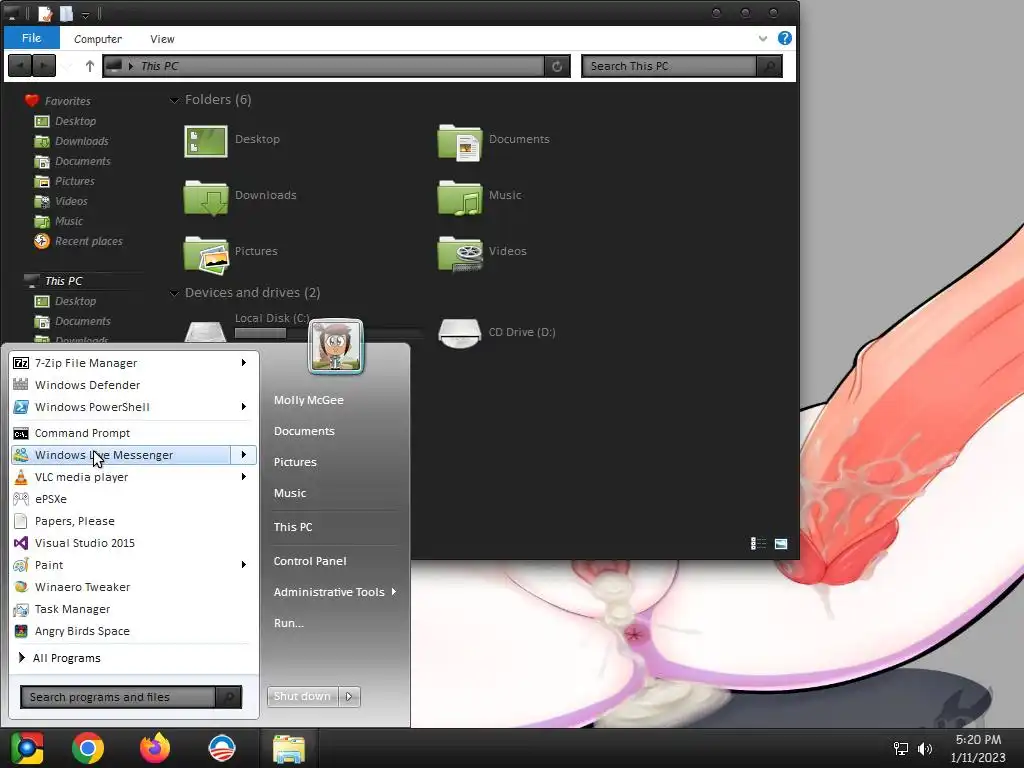Collapse the Folders (6) group

point(174,101)
